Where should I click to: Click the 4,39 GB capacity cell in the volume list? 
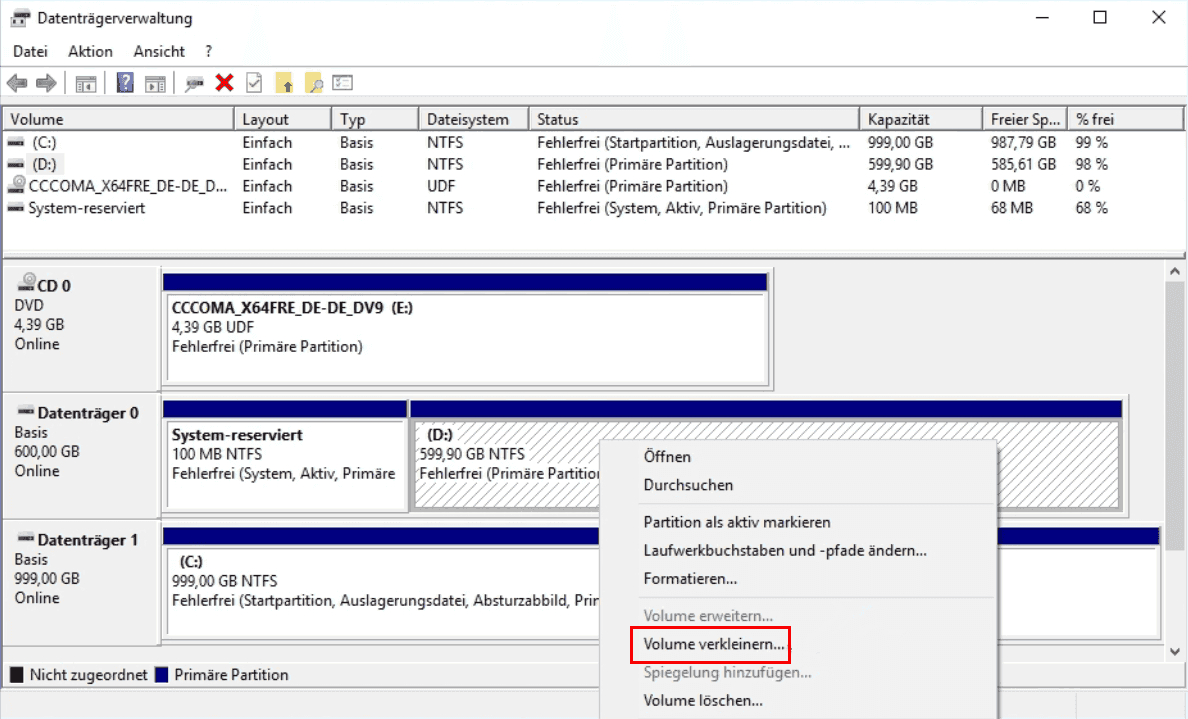point(893,186)
